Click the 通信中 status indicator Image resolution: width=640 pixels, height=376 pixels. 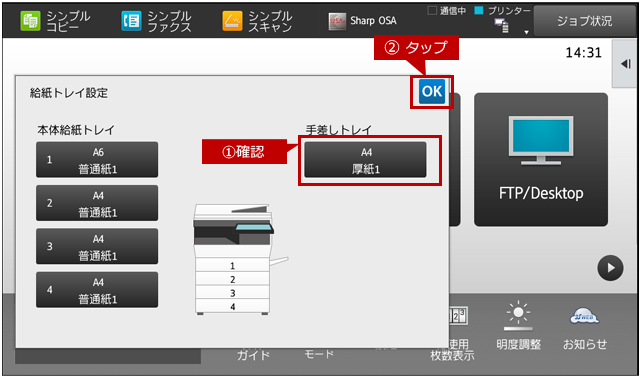(x=447, y=11)
